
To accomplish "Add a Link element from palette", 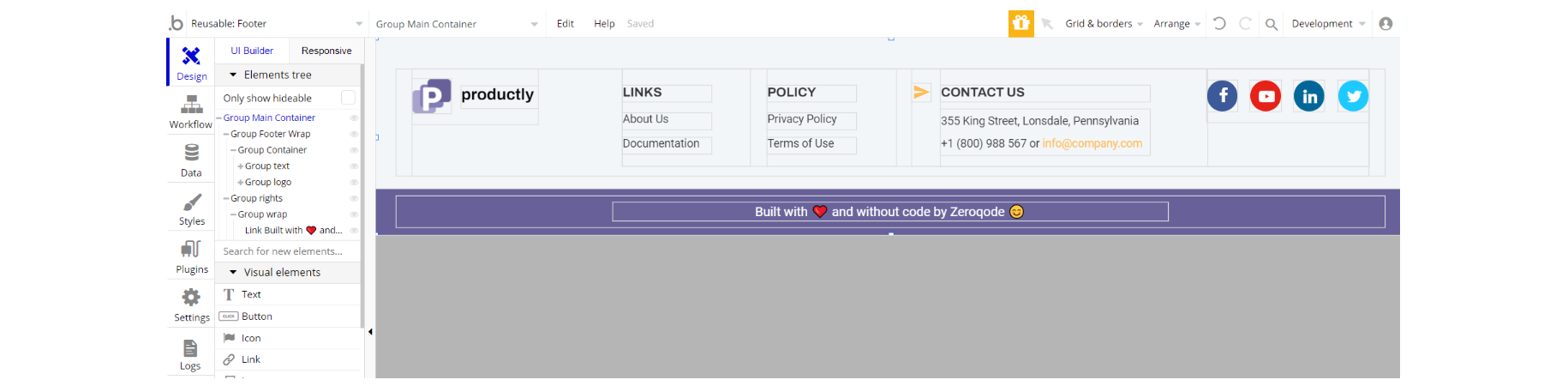I will tap(288, 359).
